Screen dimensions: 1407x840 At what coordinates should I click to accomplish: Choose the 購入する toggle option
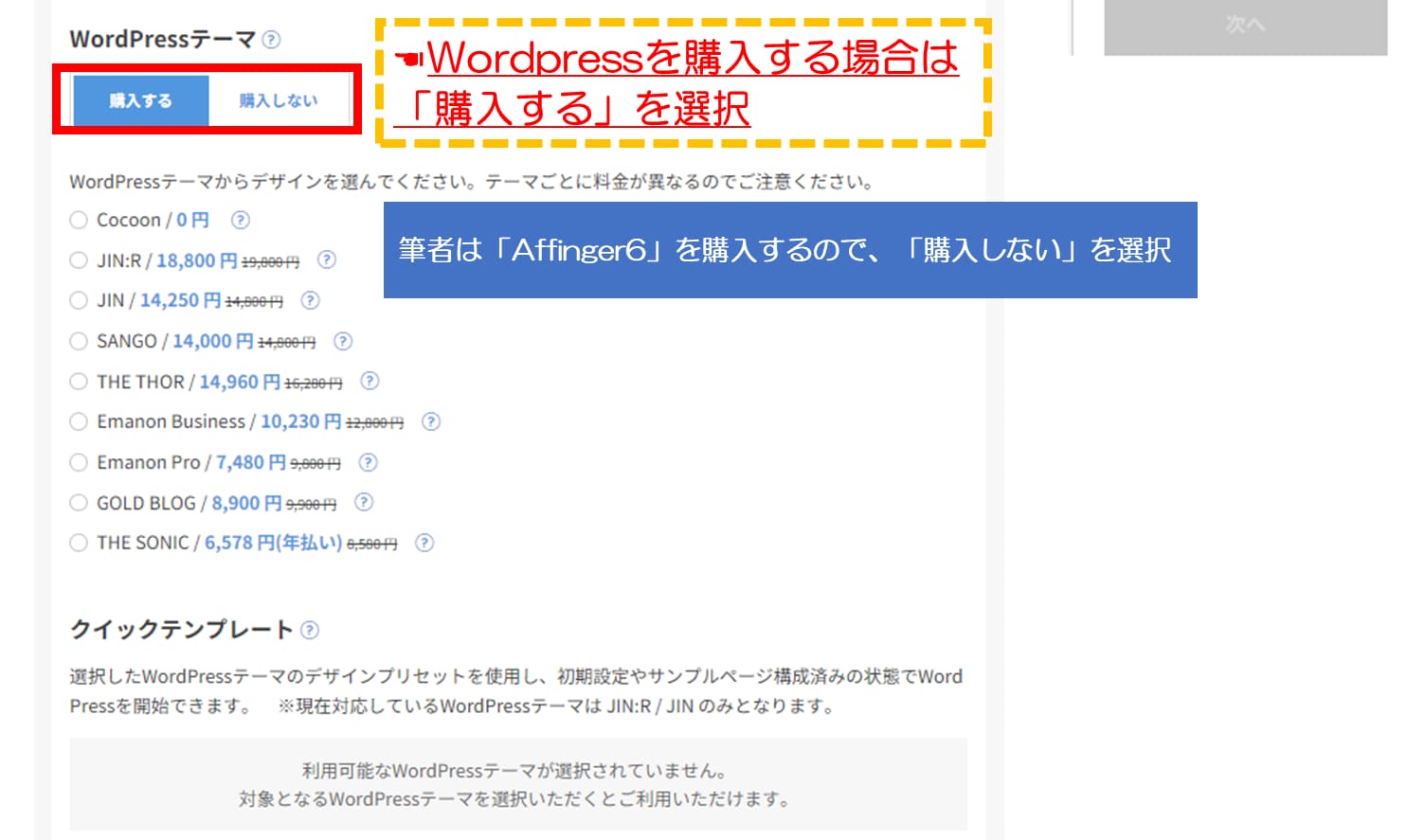point(140,100)
